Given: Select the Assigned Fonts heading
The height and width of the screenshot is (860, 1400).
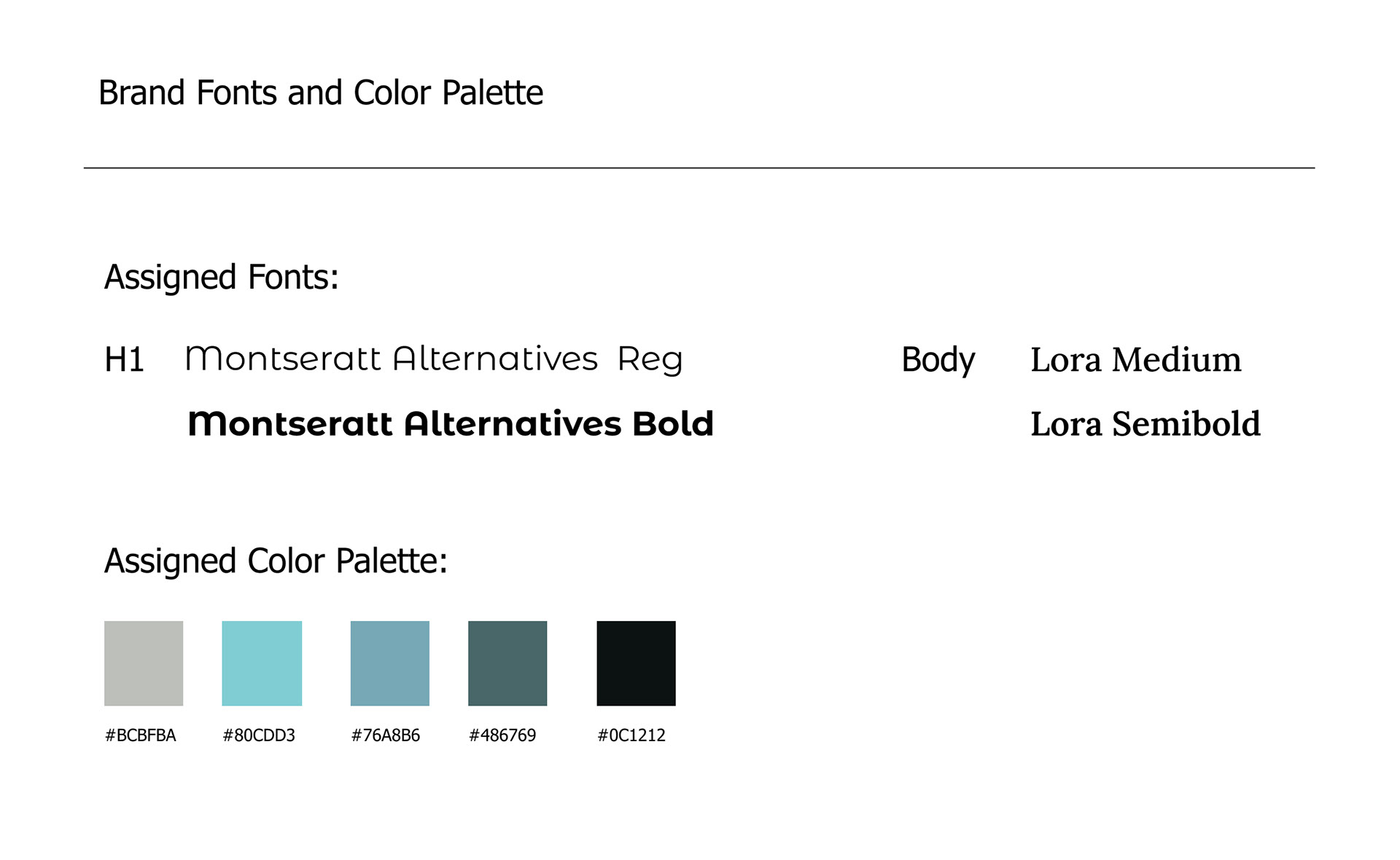Looking at the screenshot, I should pos(222,278).
